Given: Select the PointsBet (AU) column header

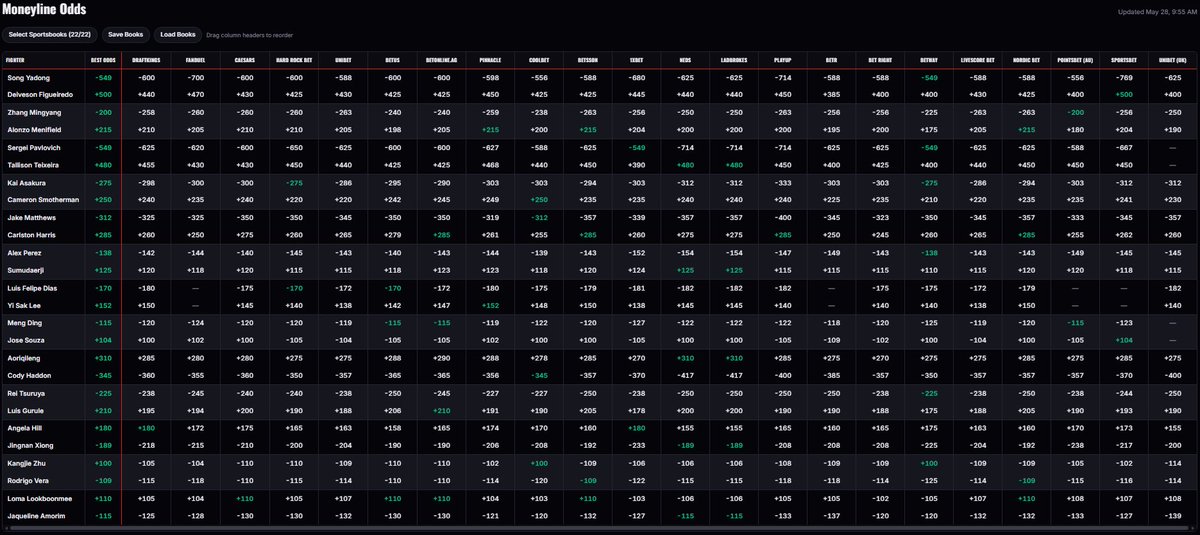Looking at the screenshot, I should (1074, 60).
